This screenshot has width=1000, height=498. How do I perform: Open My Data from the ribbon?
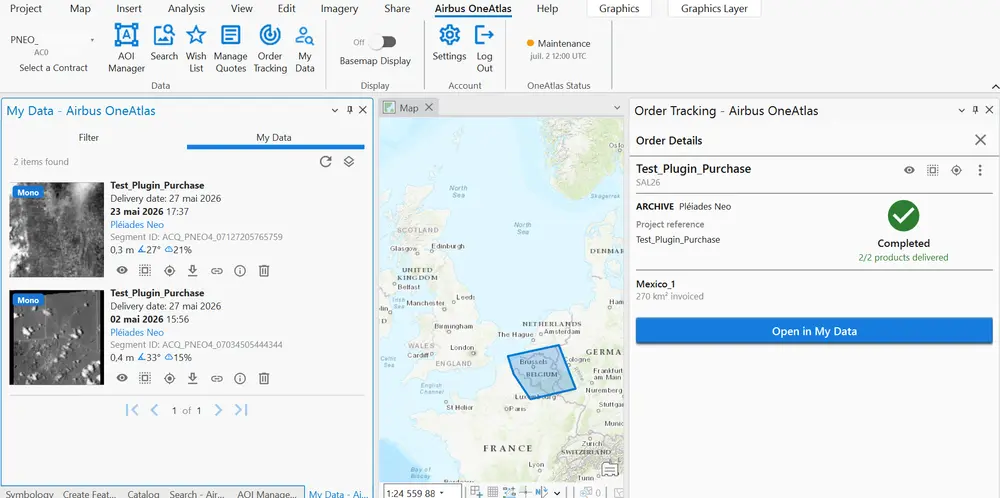point(305,48)
